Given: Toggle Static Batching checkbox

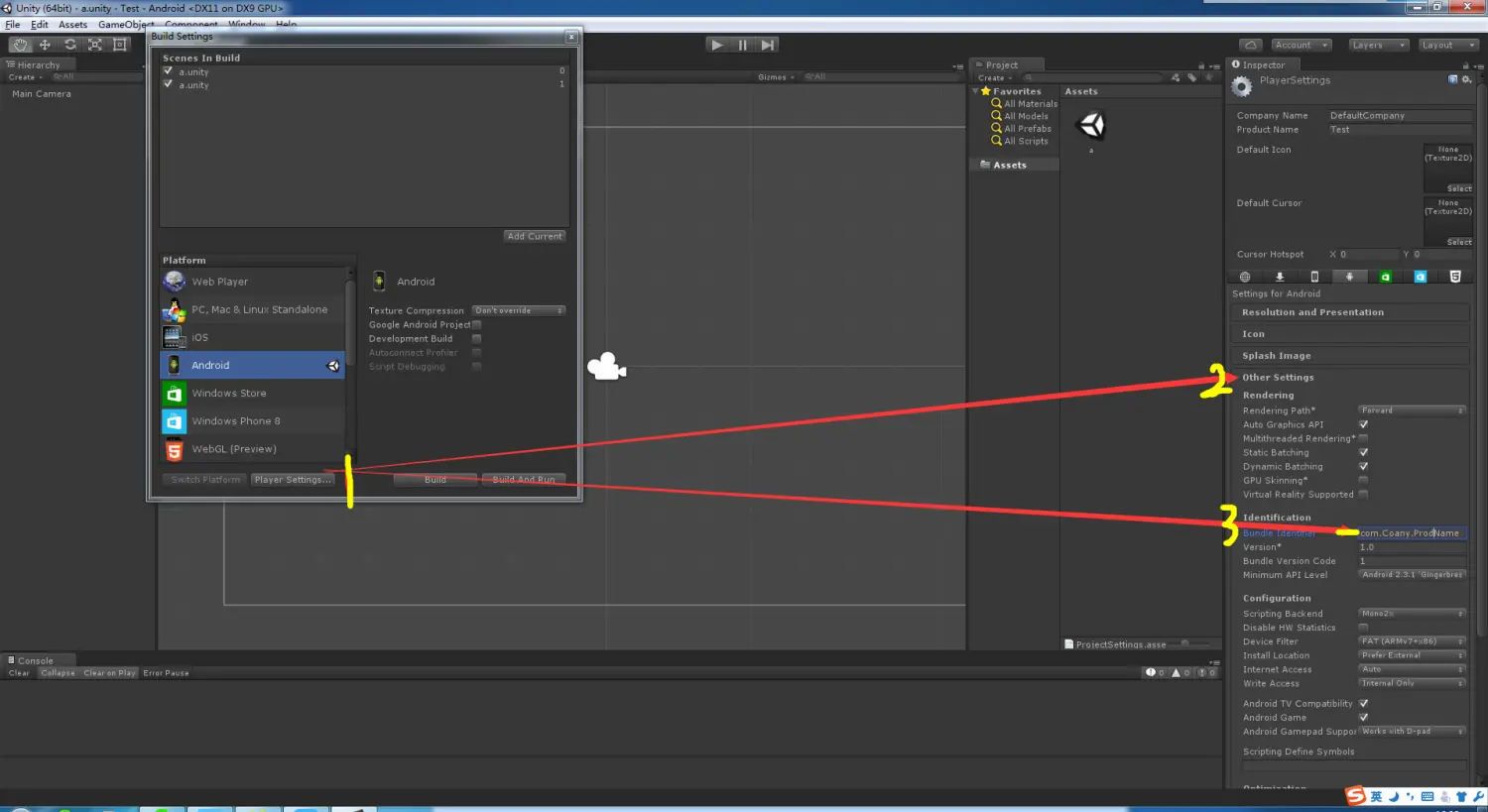Looking at the screenshot, I should (x=1363, y=452).
